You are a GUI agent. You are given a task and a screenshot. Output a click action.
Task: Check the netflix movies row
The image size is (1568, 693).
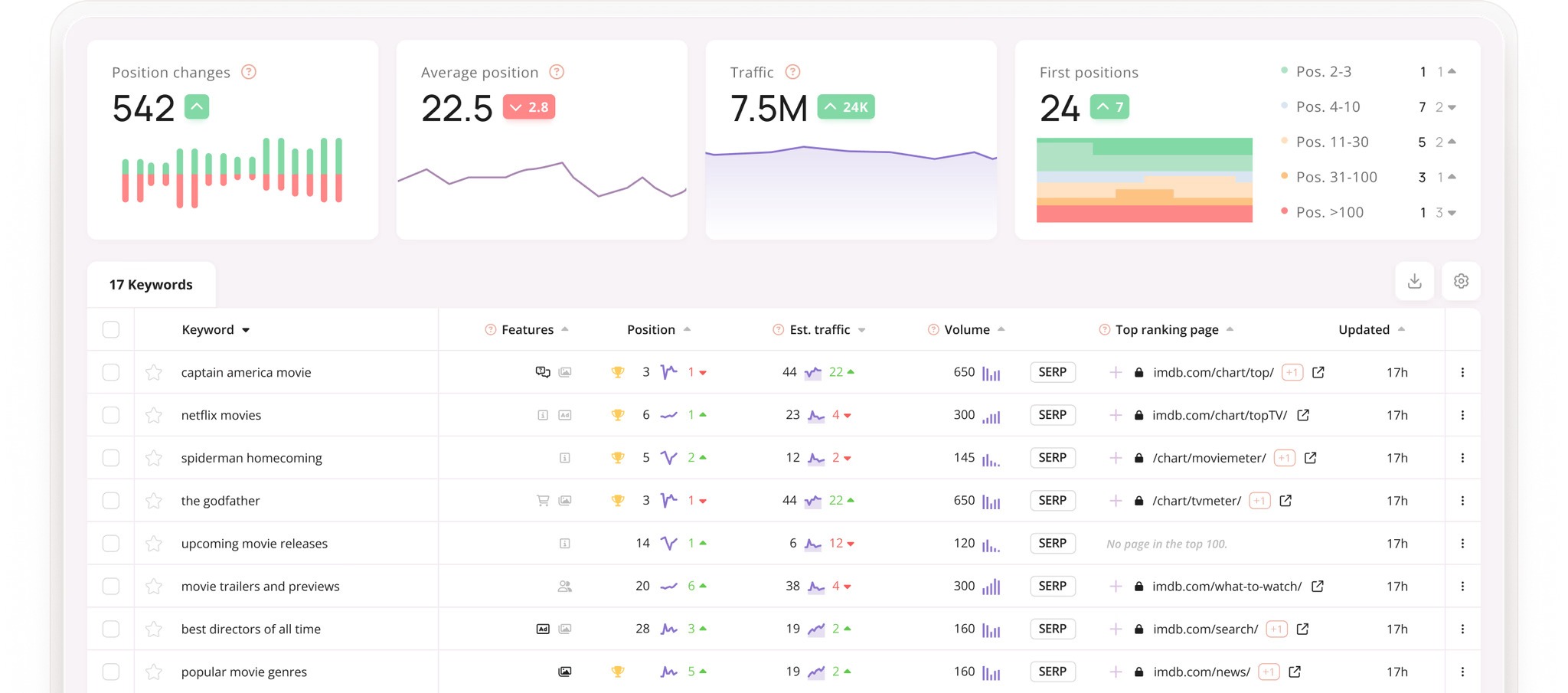pyautogui.click(x=111, y=415)
